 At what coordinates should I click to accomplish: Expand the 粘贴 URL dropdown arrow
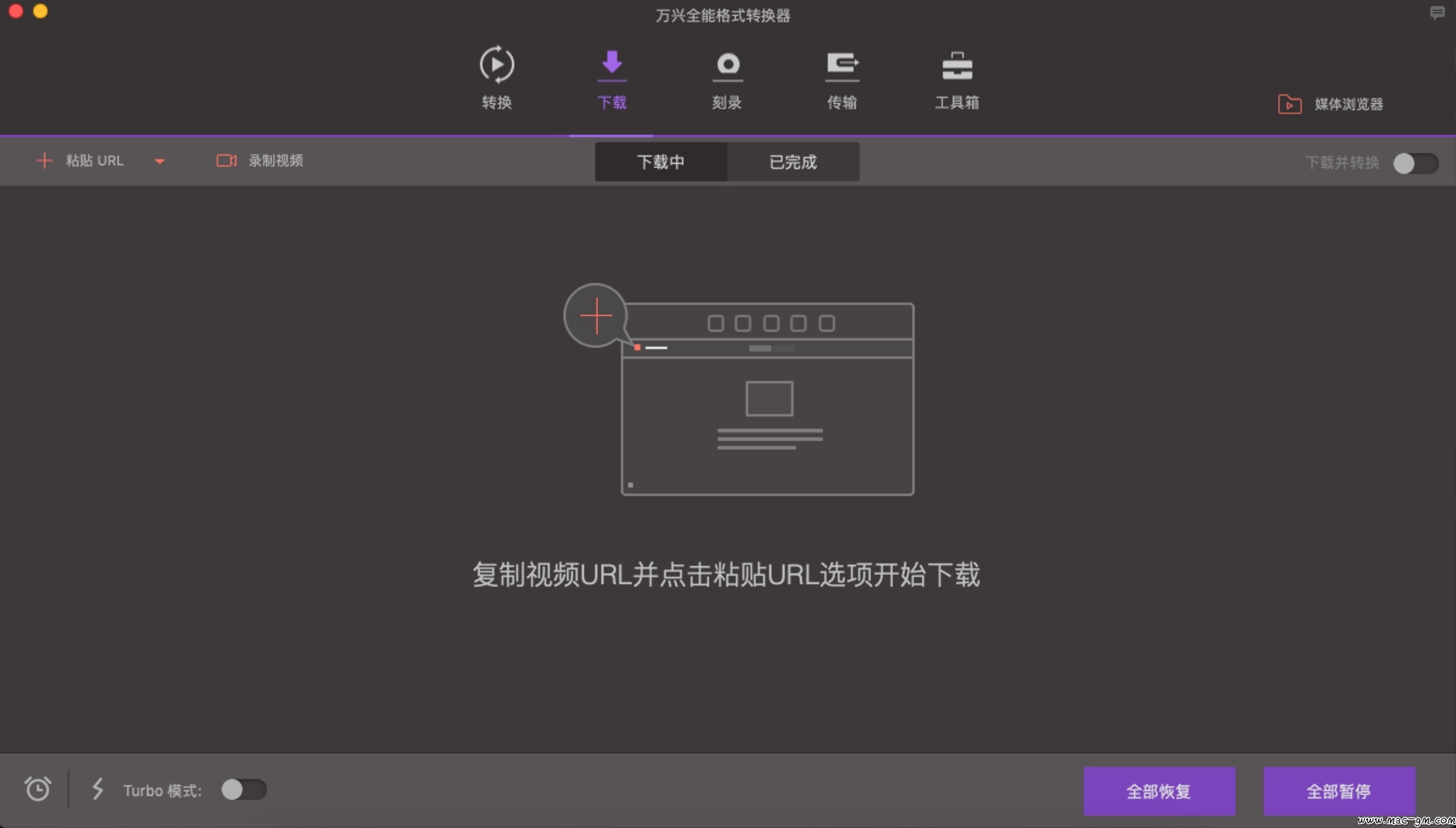tap(160, 161)
